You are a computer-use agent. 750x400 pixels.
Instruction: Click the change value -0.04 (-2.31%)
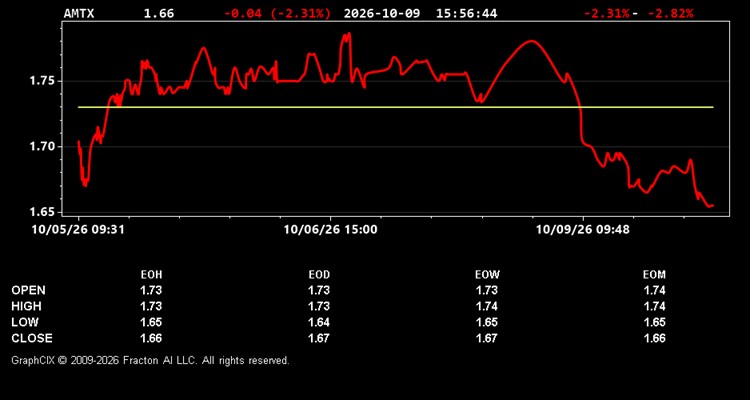[277, 13]
